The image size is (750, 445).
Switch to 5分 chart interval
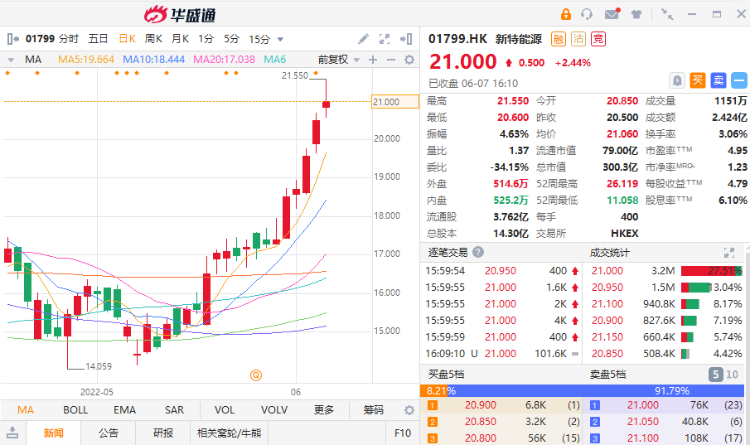[232, 39]
